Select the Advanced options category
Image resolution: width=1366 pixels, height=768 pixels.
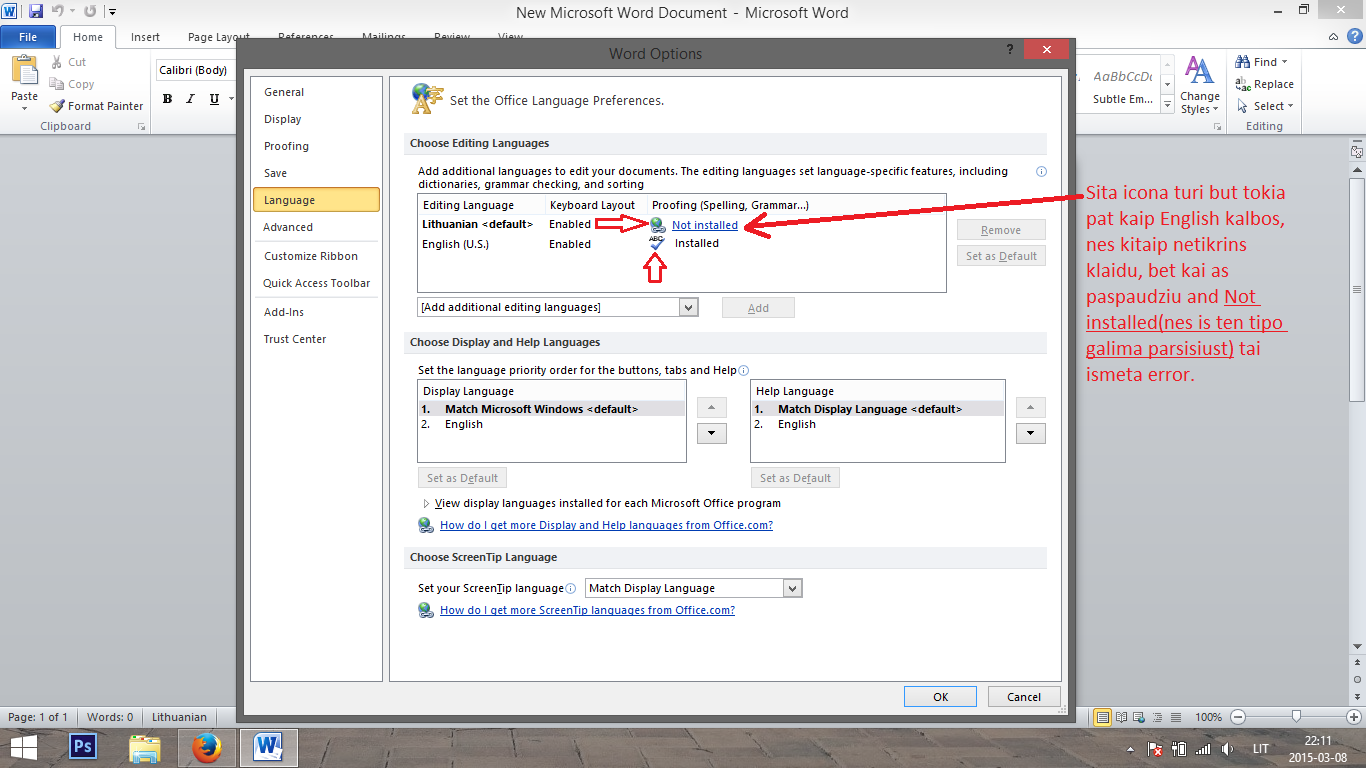pos(316,227)
